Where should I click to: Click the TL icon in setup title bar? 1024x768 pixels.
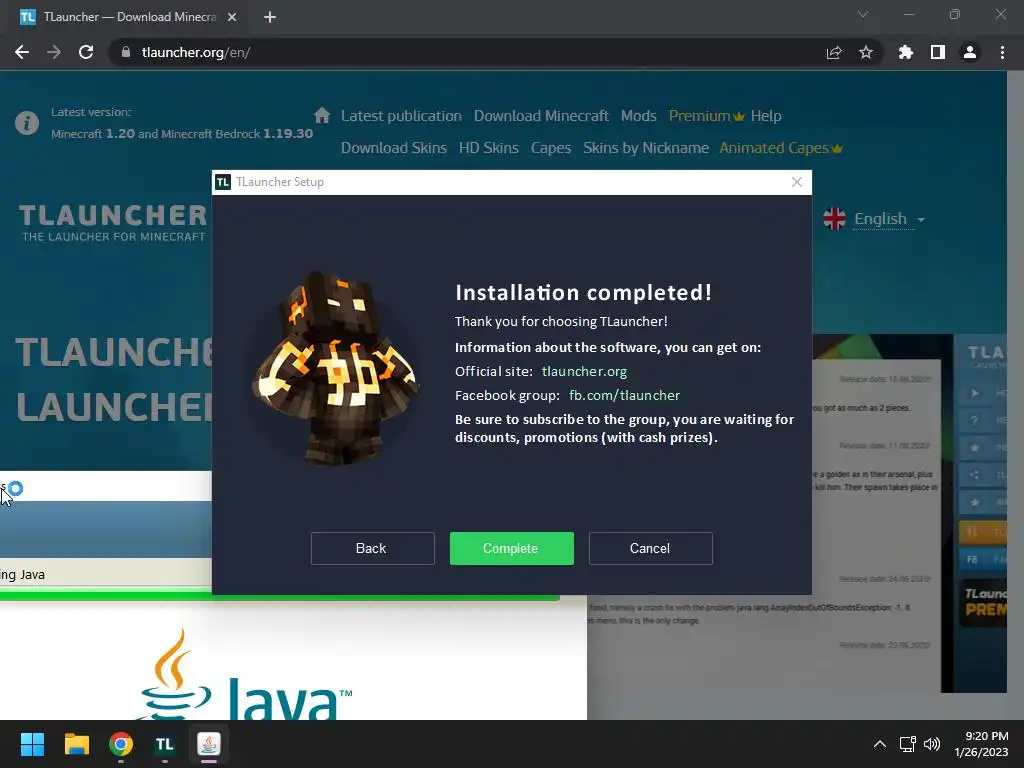[223, 182]
